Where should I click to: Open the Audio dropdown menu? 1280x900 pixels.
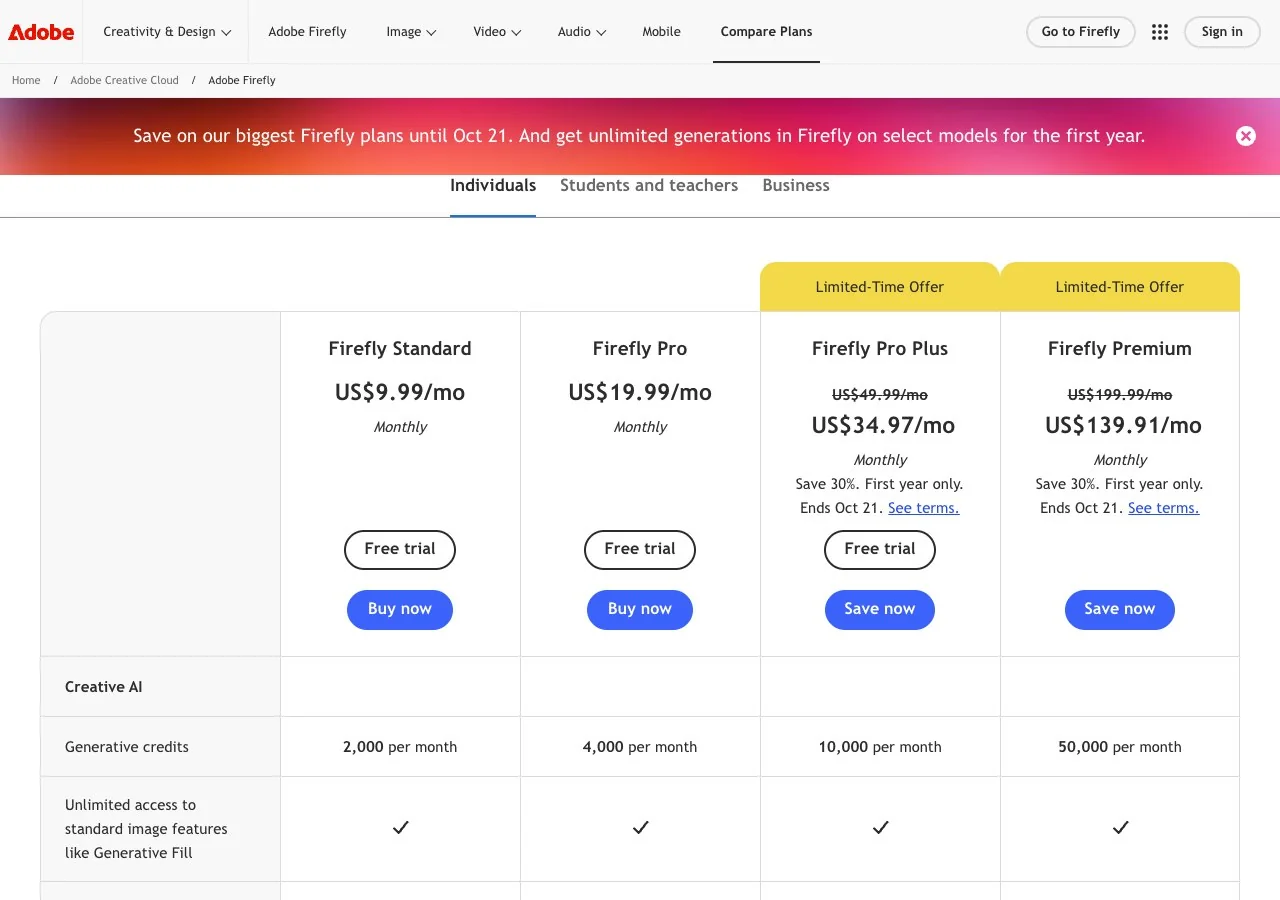[x=582, y=32]
